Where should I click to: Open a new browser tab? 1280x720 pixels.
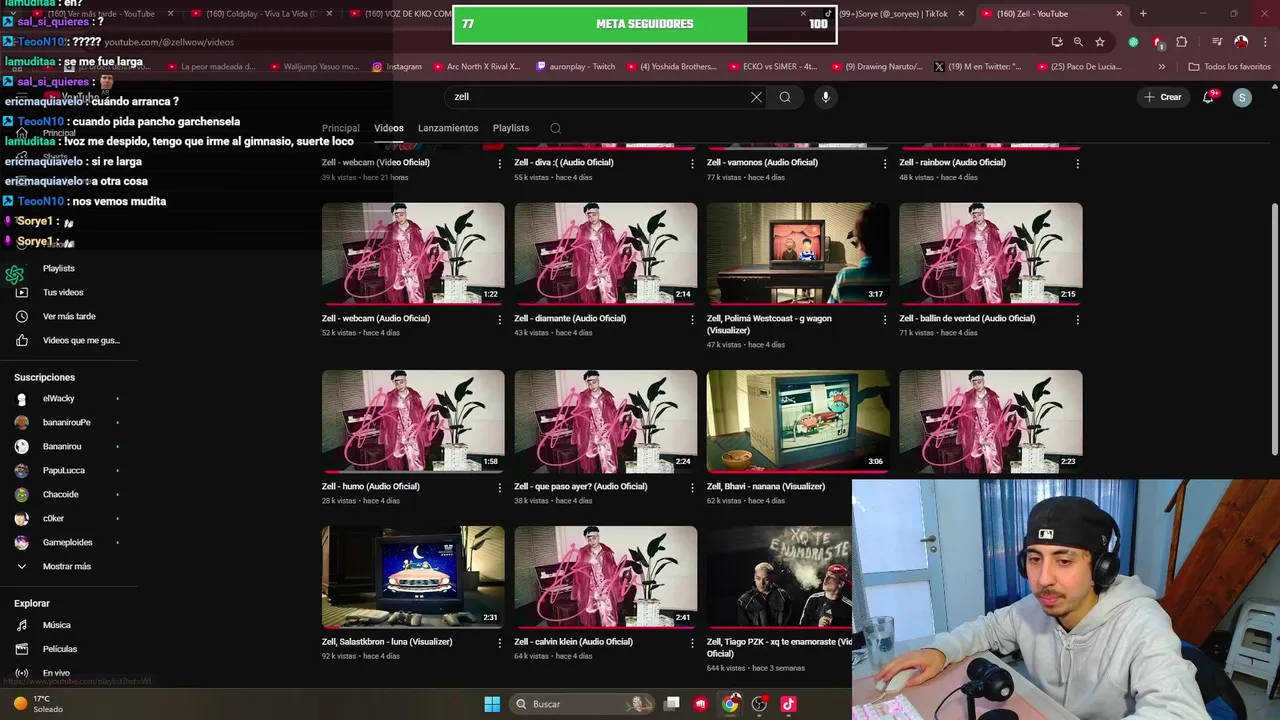(1143, 14)
